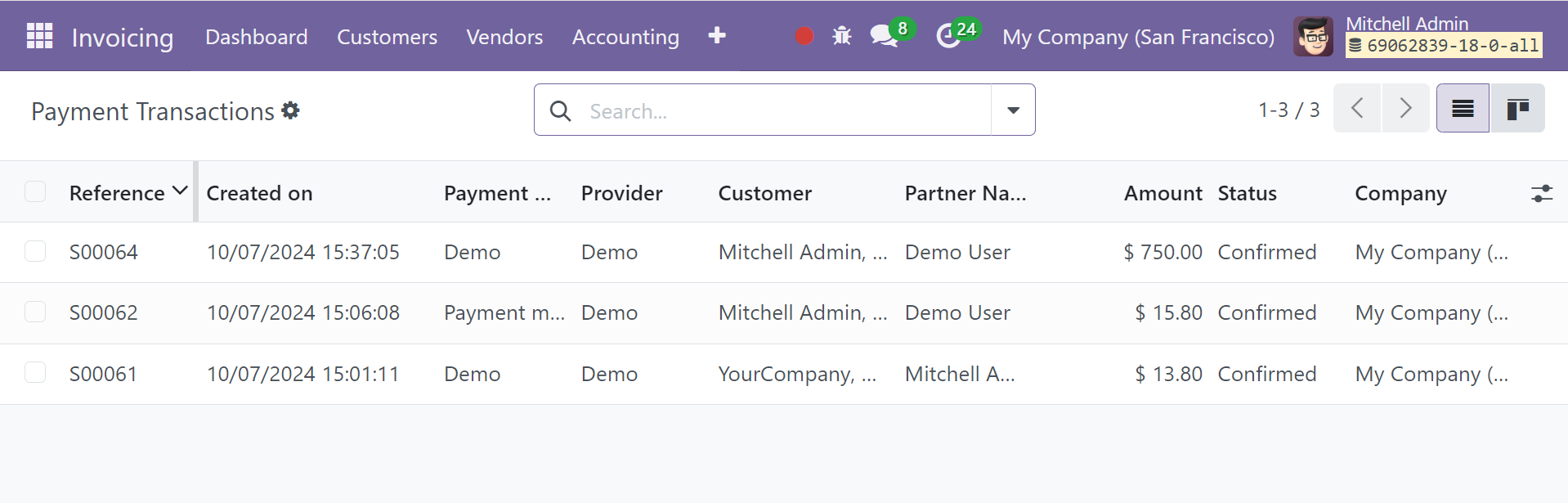Click amount $ 15.80

(x=1168, y=312)
